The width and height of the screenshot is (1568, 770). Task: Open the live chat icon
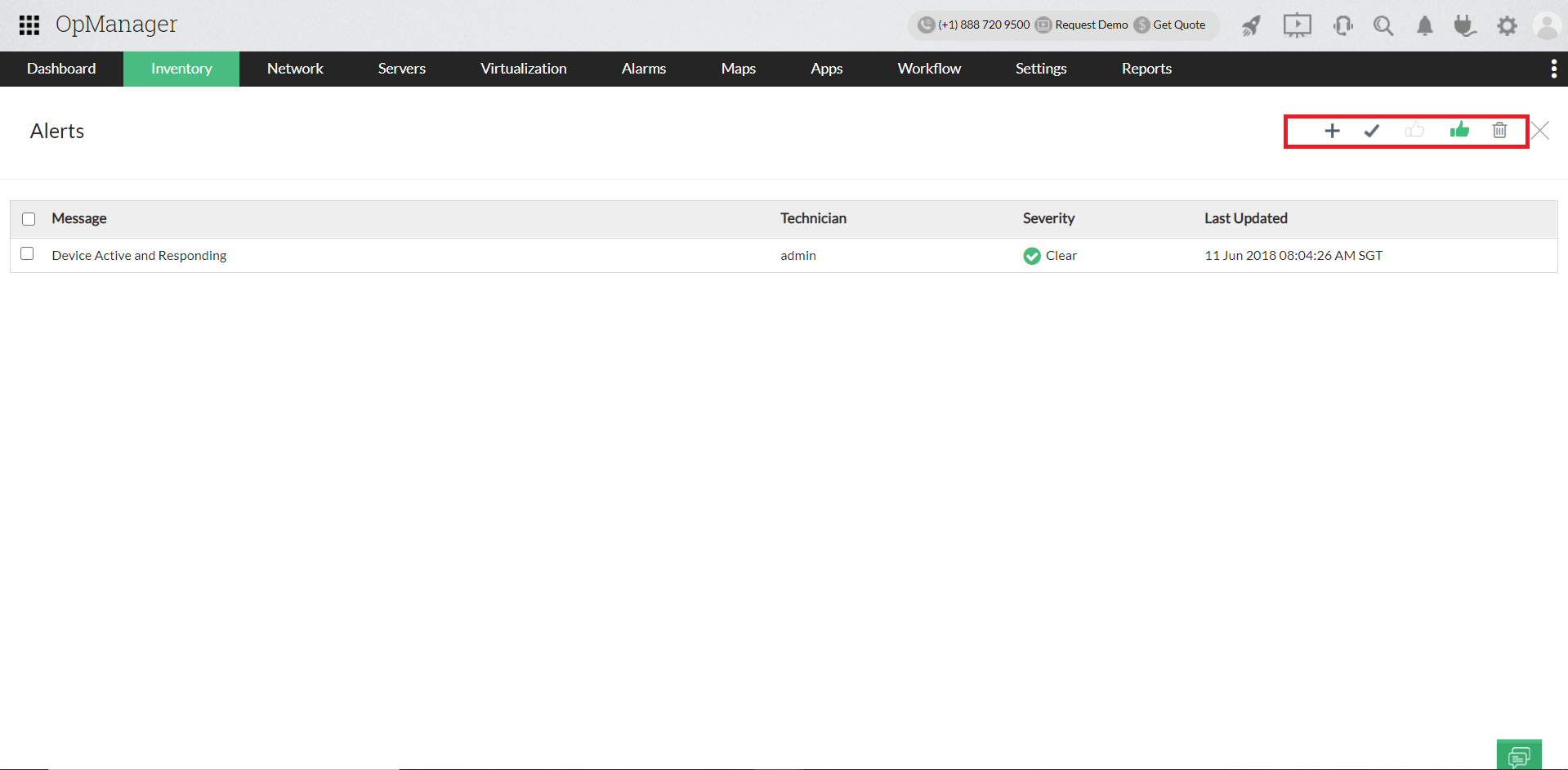[x=1519, y=755]
